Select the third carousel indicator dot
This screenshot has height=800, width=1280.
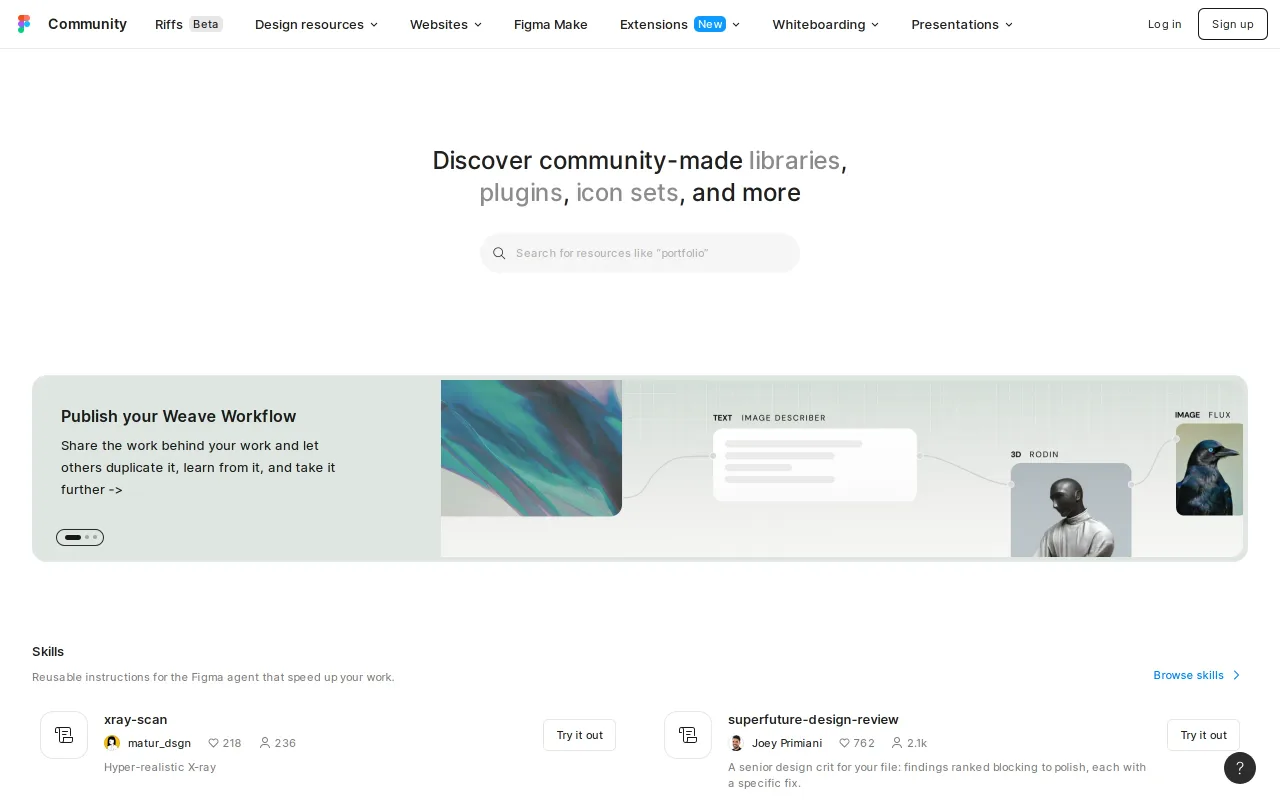pyautogui.click(x=95, y=537)
